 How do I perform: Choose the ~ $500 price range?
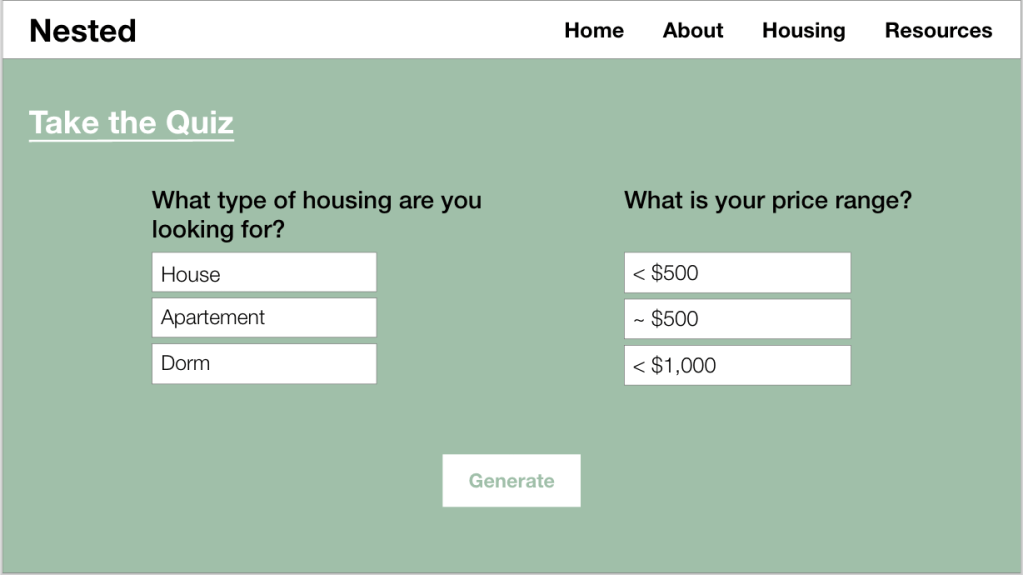click(737, 319)
